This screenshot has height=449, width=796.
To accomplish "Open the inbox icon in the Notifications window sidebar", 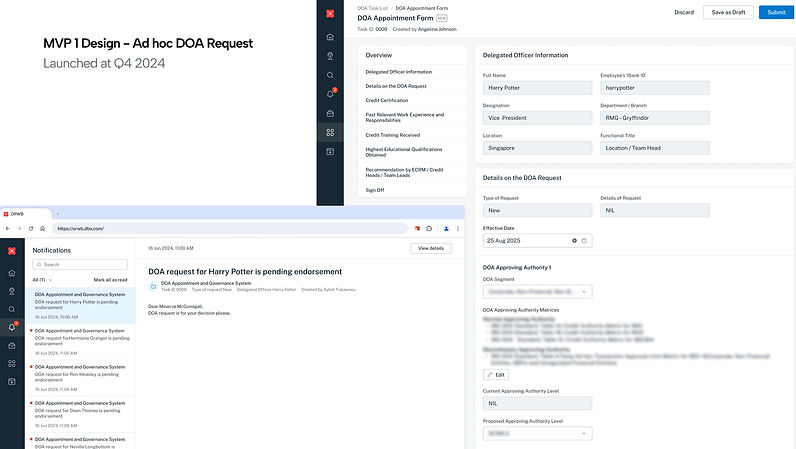I will click(x=12, y=345).
